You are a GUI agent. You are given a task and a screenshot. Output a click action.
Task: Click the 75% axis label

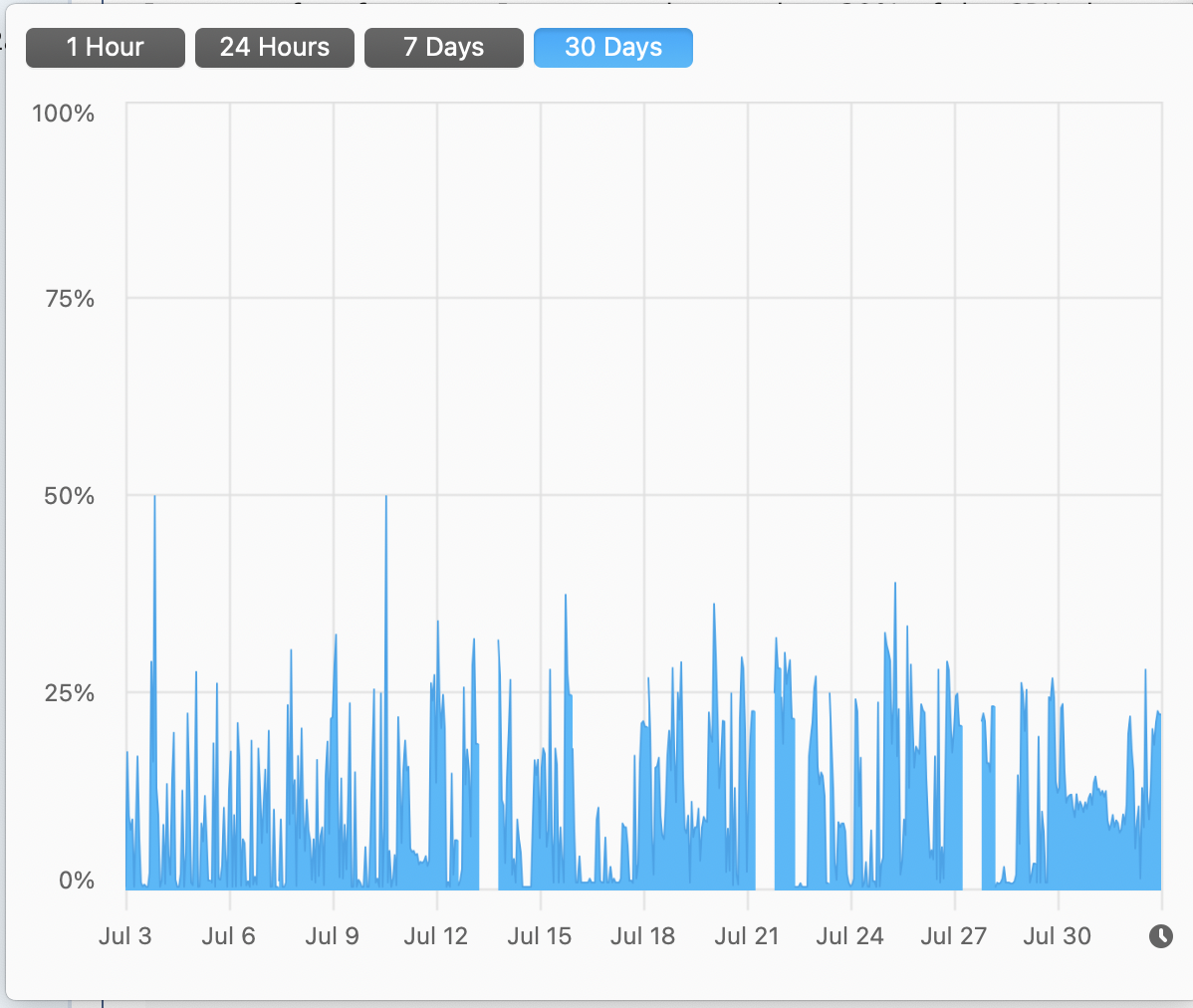[x=70, y=298]
